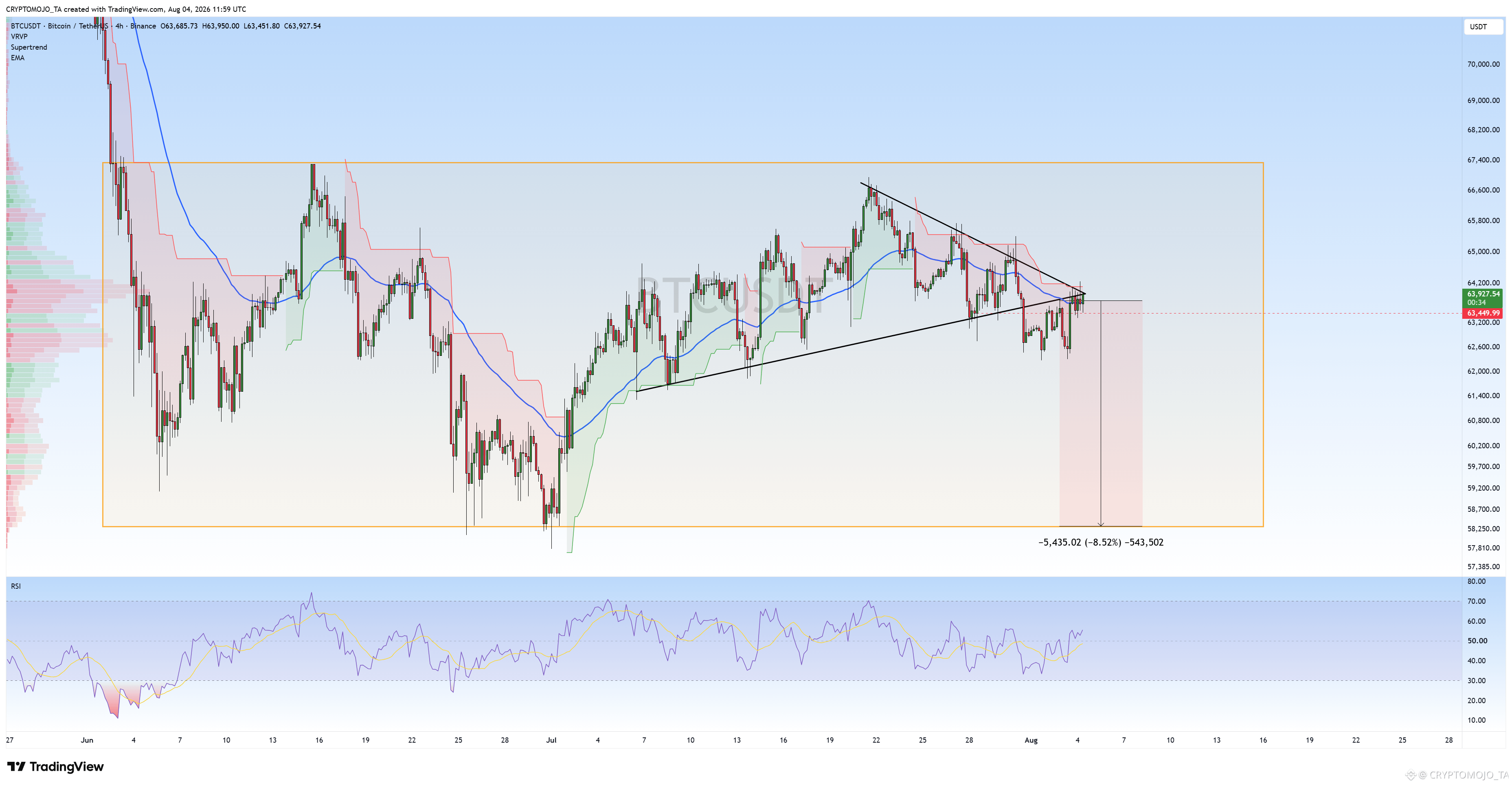1512x785 pixels.
Task: Click the 70,000.00 price axis label
Action: tap(1483, 64)
